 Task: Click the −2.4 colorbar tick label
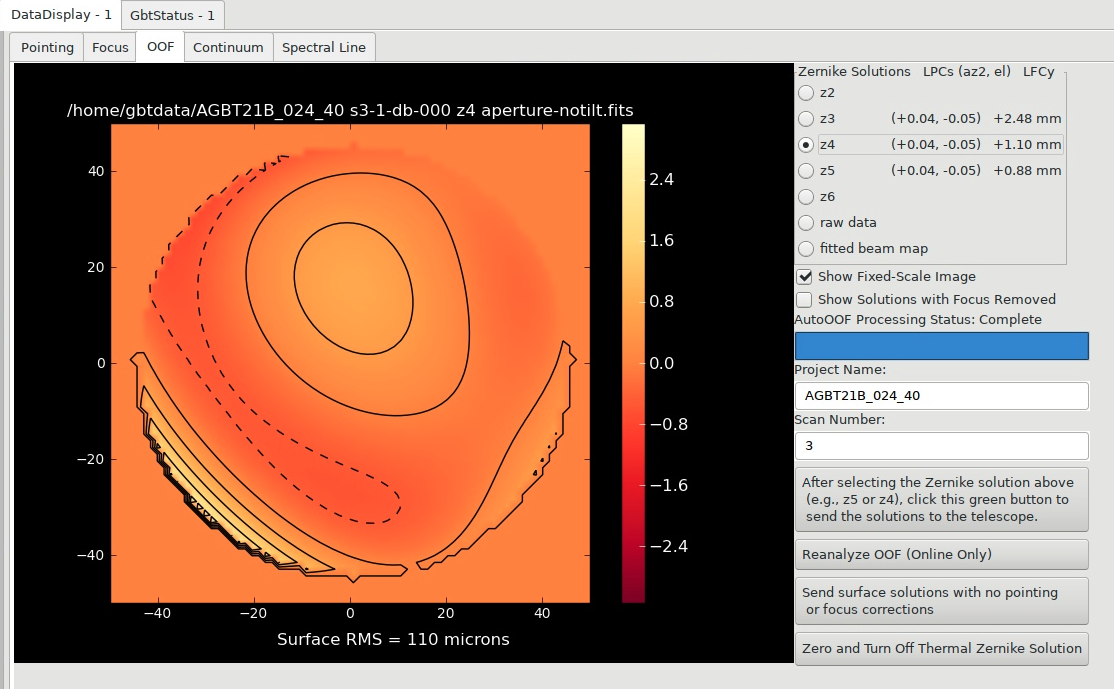[669, 546]
